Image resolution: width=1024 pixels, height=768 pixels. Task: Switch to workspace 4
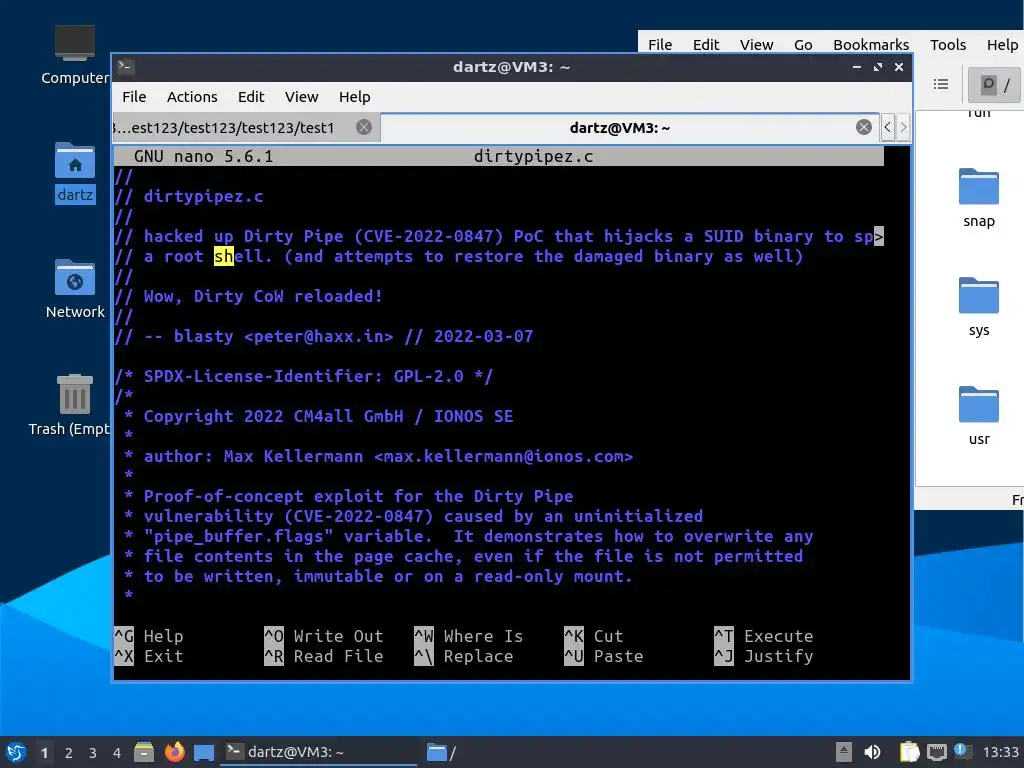tap(117, 753)
